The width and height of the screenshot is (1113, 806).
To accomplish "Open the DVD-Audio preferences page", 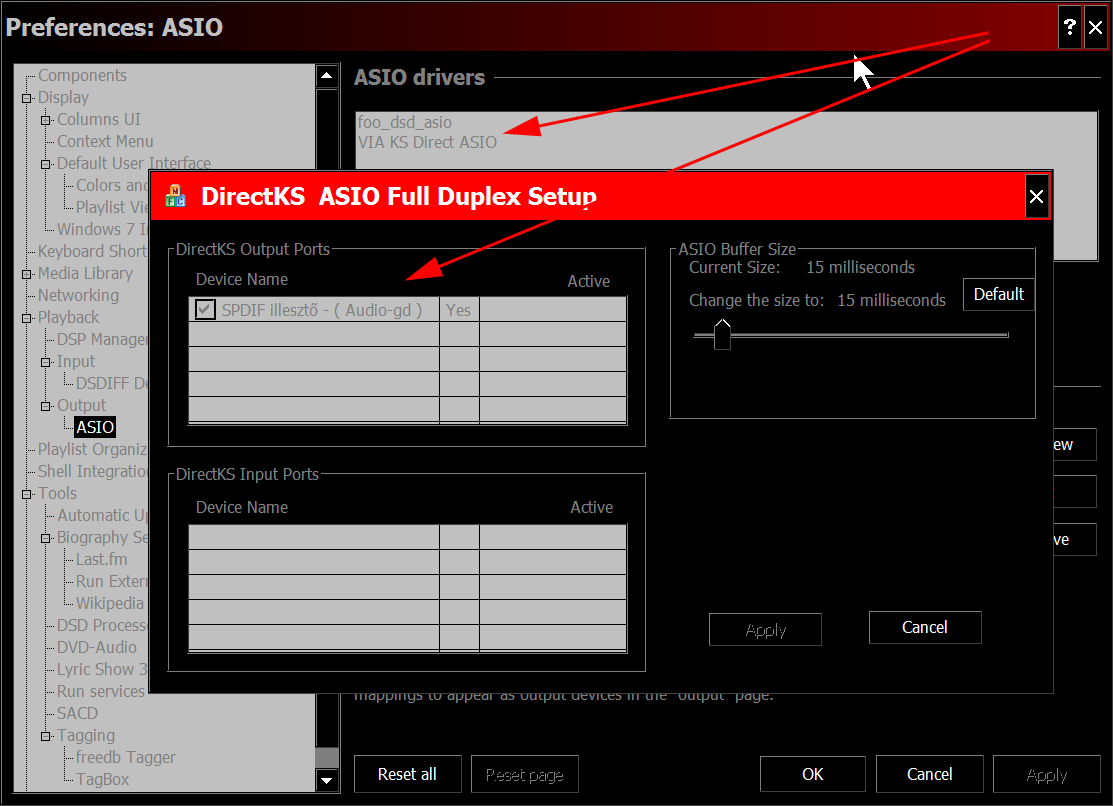I will pyautogui.click(x=97, y=648).
